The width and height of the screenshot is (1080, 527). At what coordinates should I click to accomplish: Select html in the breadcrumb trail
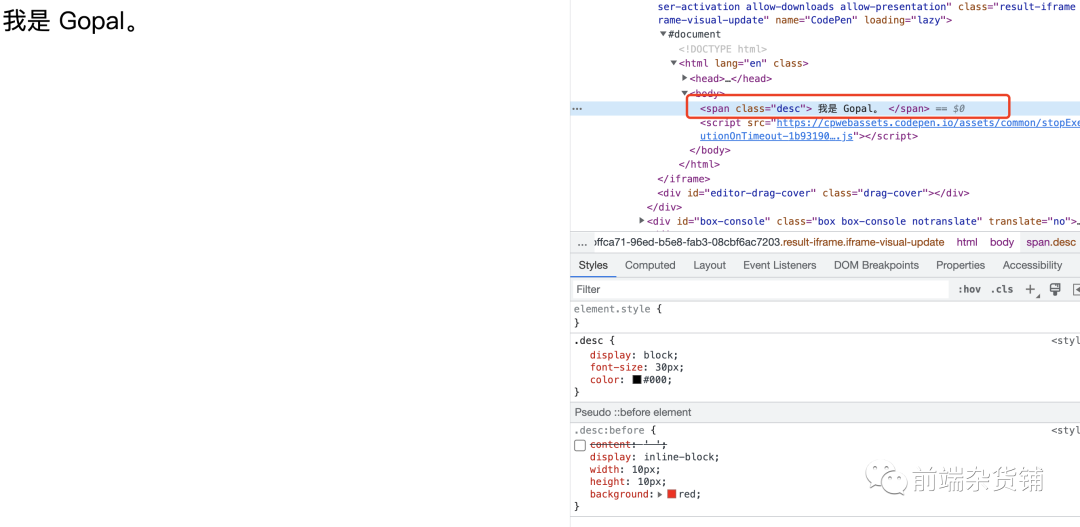tap(967, 242)
